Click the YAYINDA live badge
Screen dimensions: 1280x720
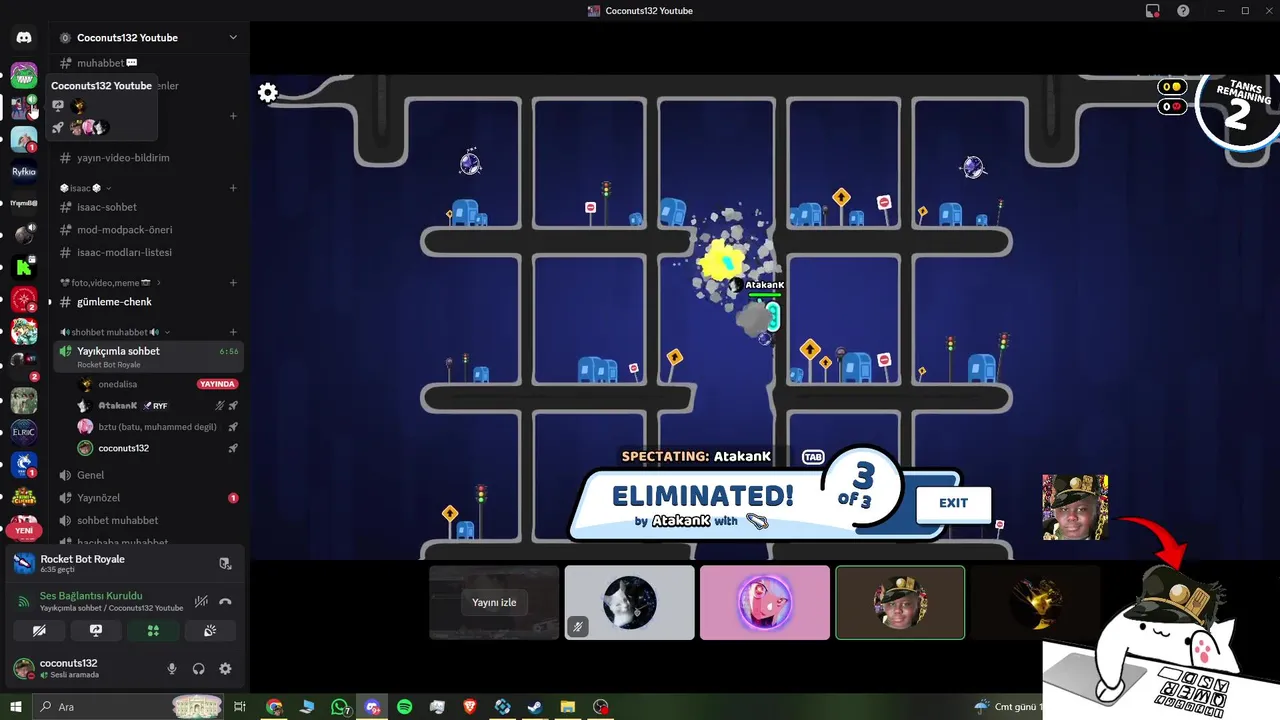(217, 384)
